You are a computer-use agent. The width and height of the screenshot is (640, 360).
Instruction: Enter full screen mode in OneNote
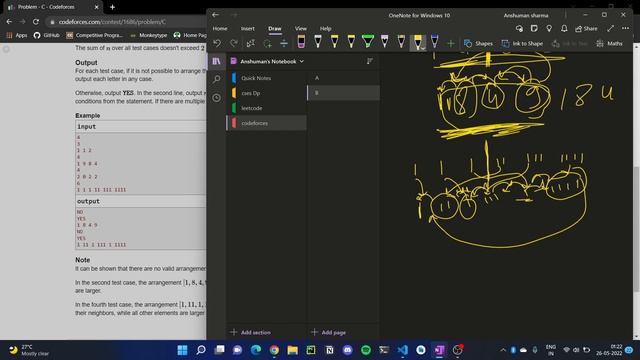click(x=610, y=28)
